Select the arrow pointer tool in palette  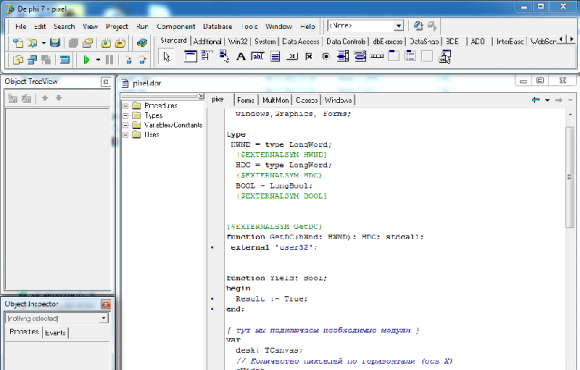(x=167, y=57)
